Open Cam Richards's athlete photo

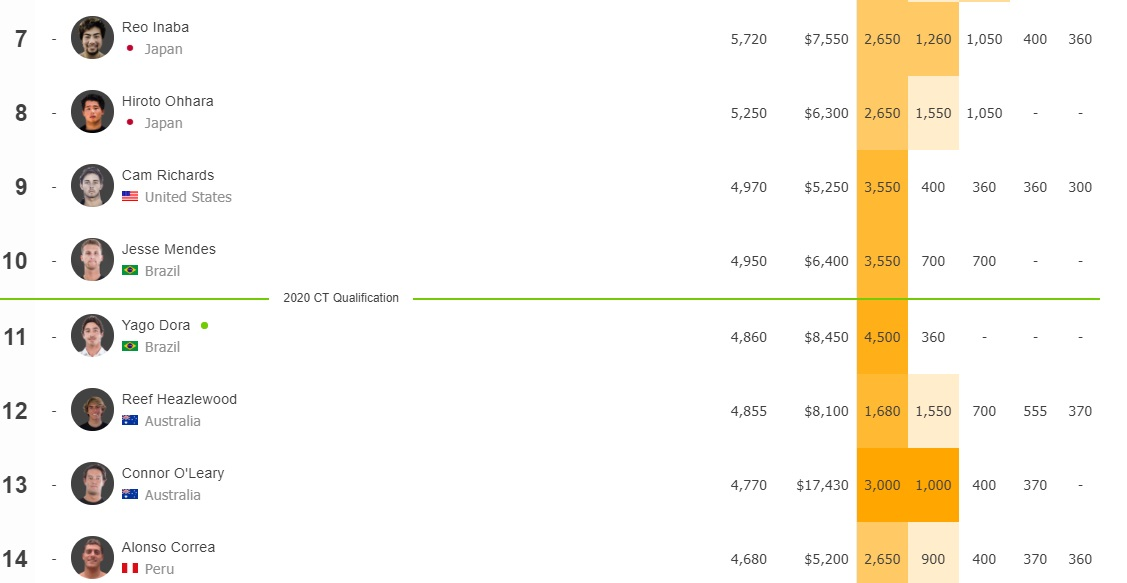[x=92, y=186]
